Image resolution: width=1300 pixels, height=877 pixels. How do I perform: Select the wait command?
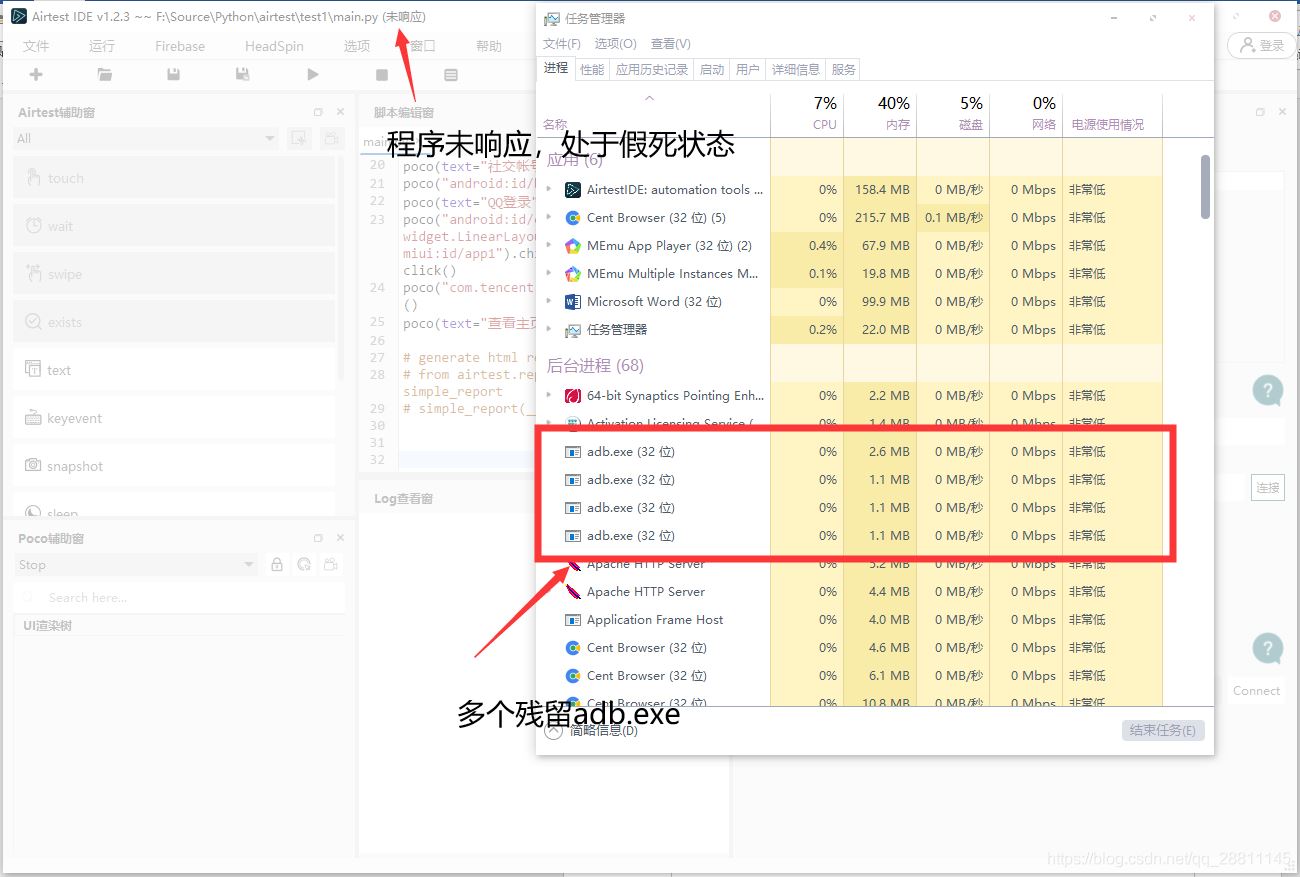(x=174, y=226)
